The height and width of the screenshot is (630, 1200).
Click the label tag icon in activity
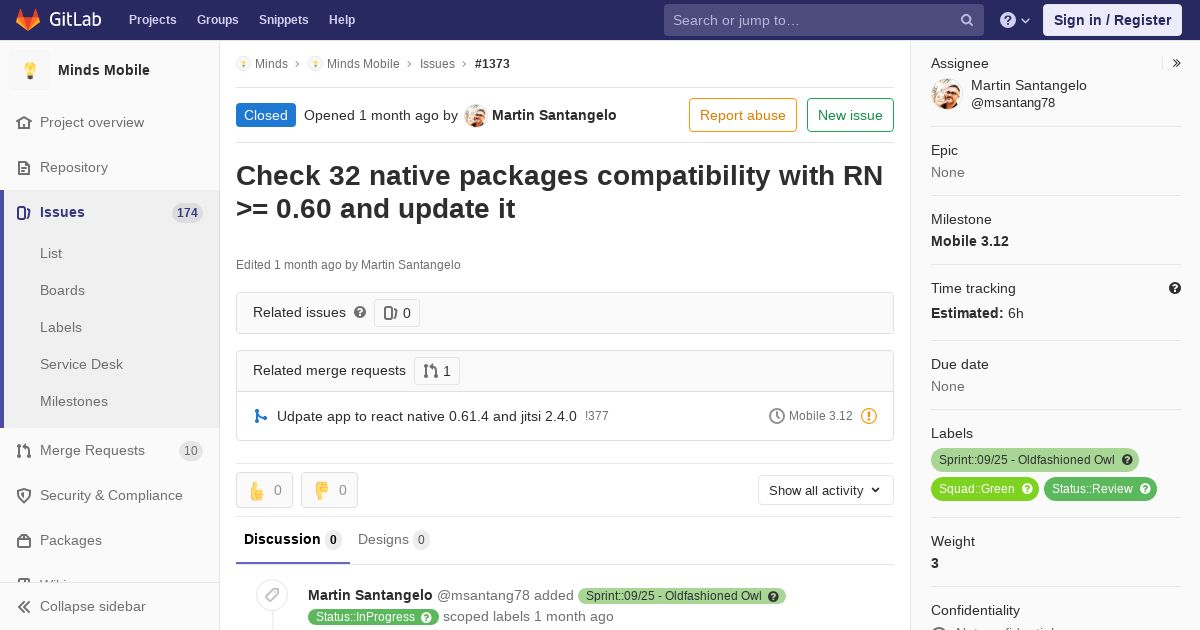(272, 595)
